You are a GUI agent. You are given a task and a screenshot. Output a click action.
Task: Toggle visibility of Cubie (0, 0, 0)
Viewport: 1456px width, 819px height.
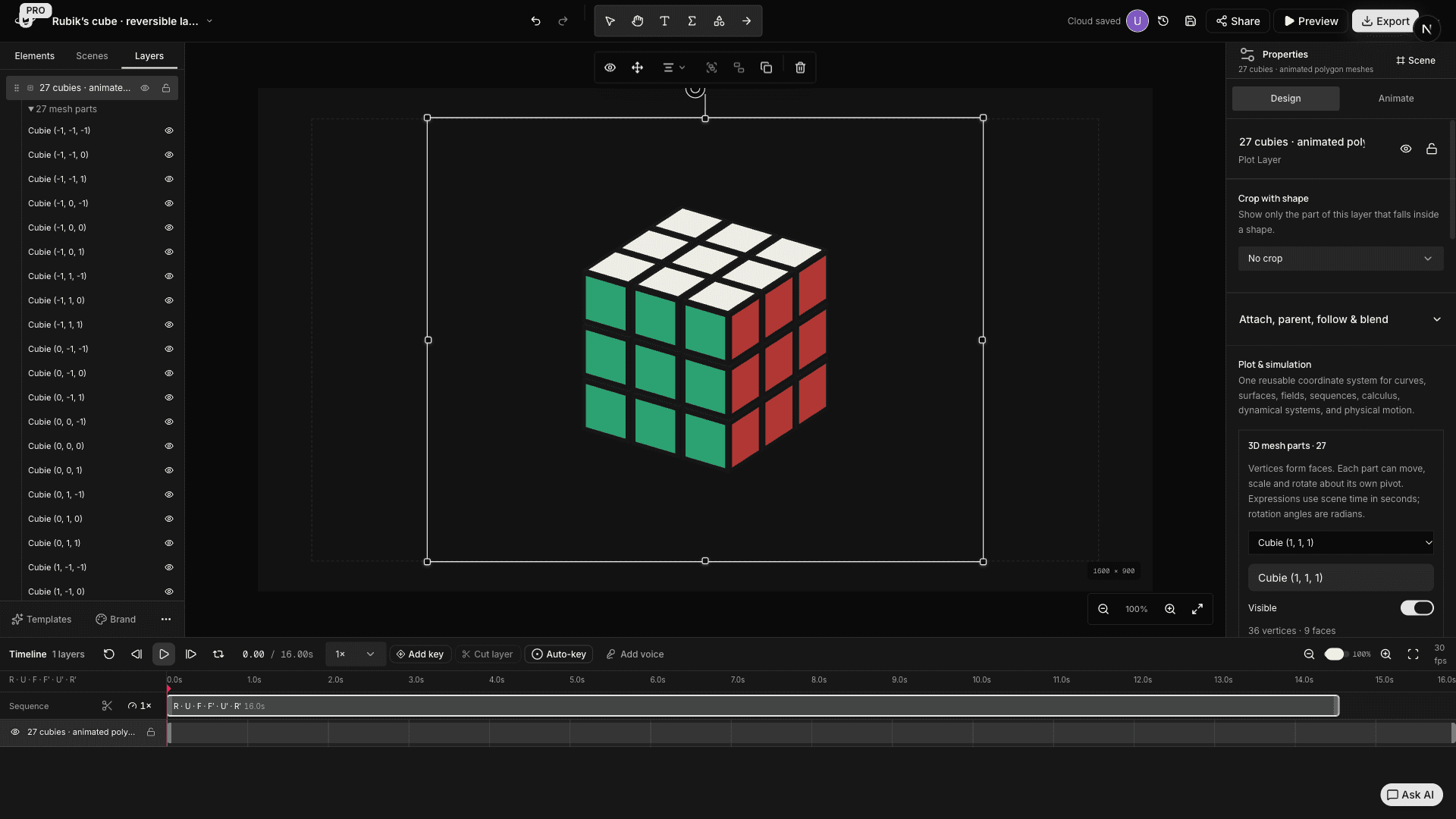click(169, 446)
